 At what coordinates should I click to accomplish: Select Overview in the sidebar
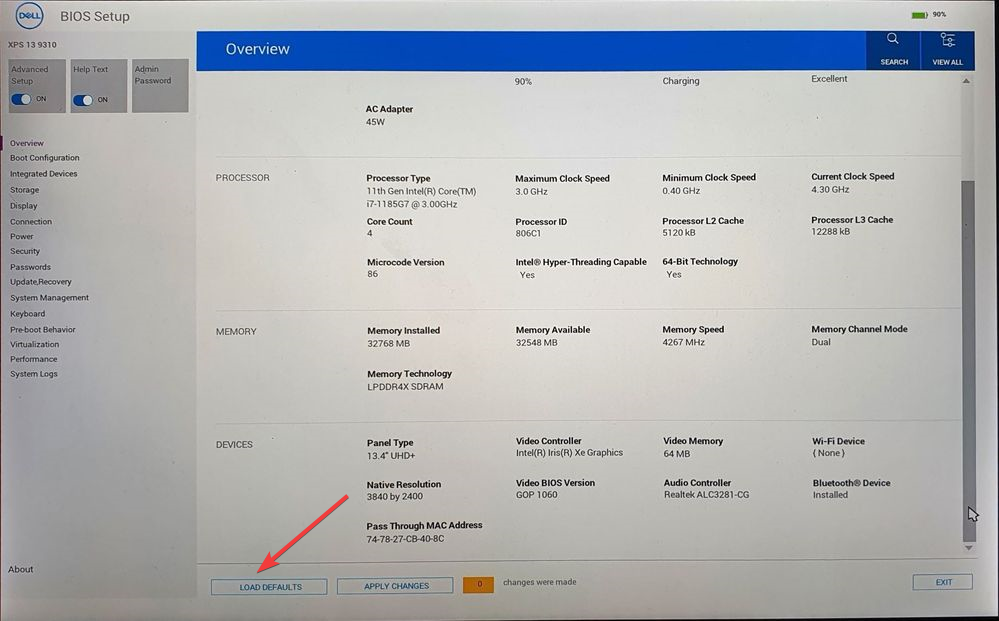point(27,143)
